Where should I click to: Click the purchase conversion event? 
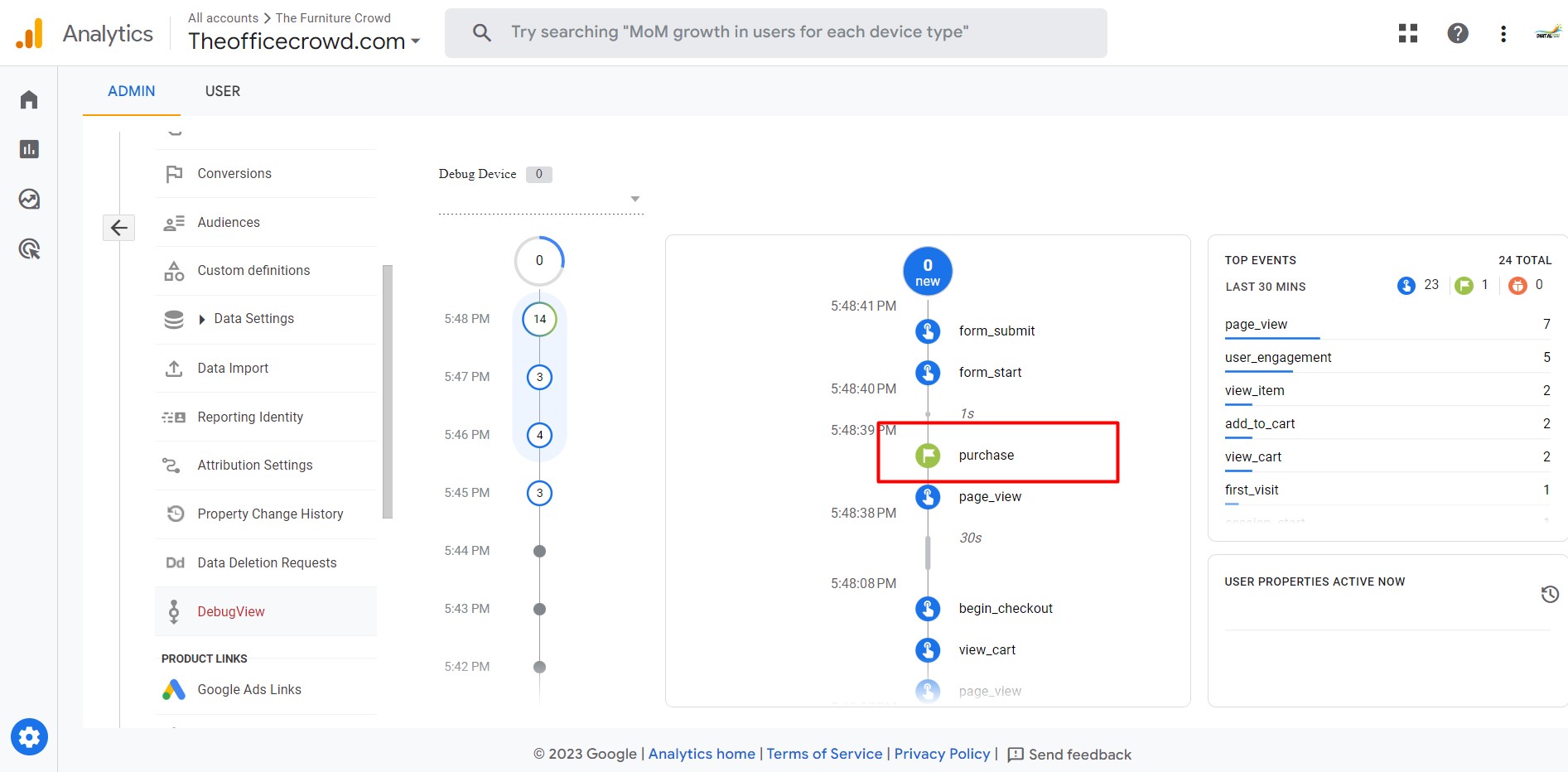pos(986,455)
